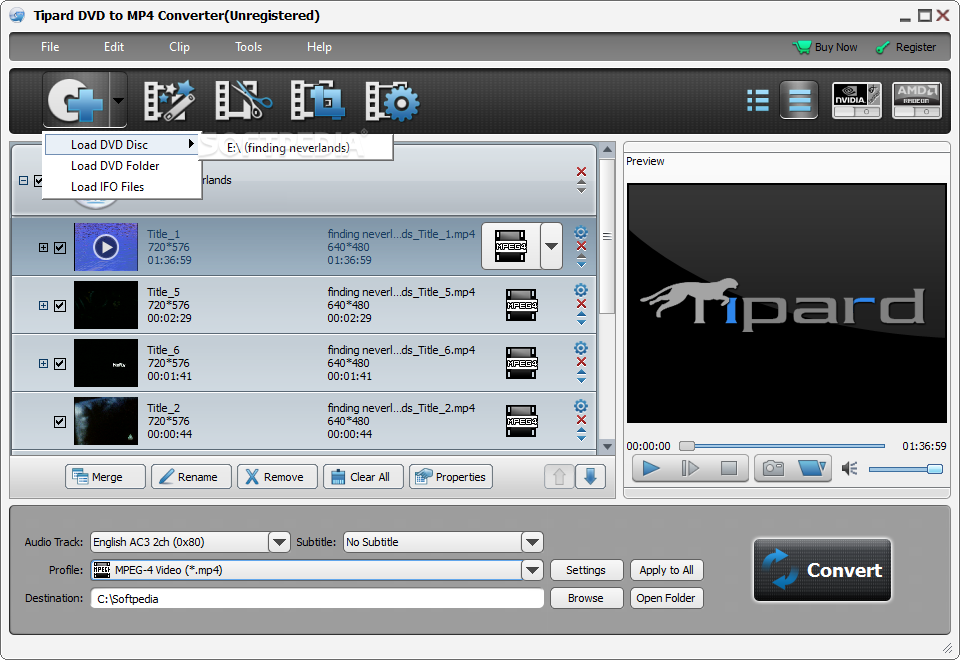Expand Title_6 row

43,364
